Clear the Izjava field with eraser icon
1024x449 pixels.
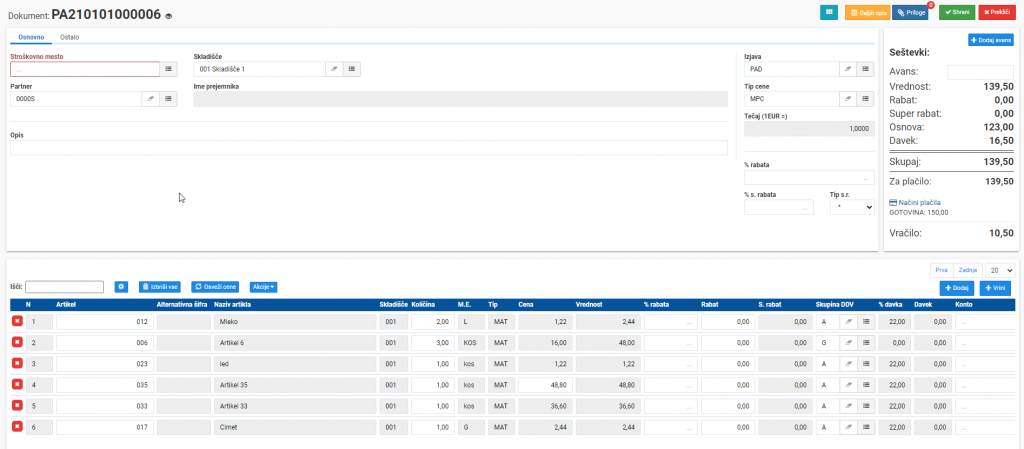click(848, 69)
